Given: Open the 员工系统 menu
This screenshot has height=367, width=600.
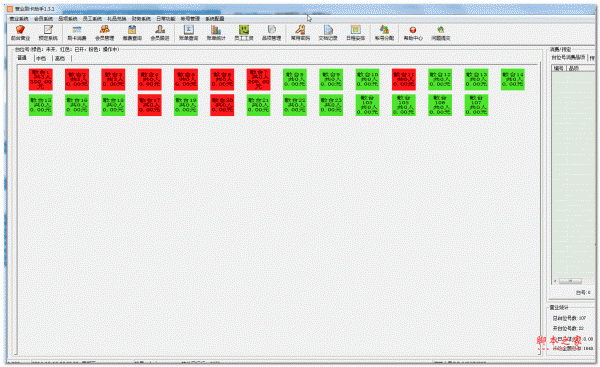Looking at the screenshot, I should 92,19.
